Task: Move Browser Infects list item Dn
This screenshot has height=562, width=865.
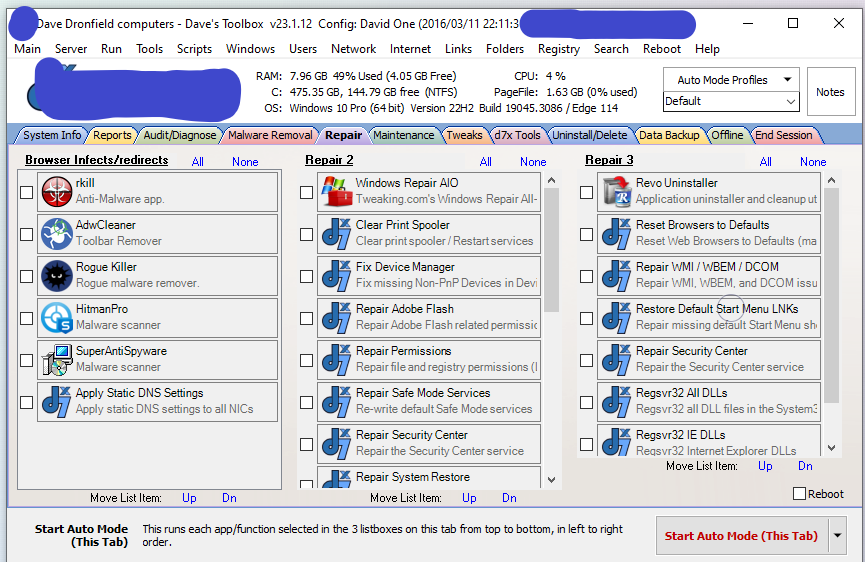Action: [x=229, y=498]
